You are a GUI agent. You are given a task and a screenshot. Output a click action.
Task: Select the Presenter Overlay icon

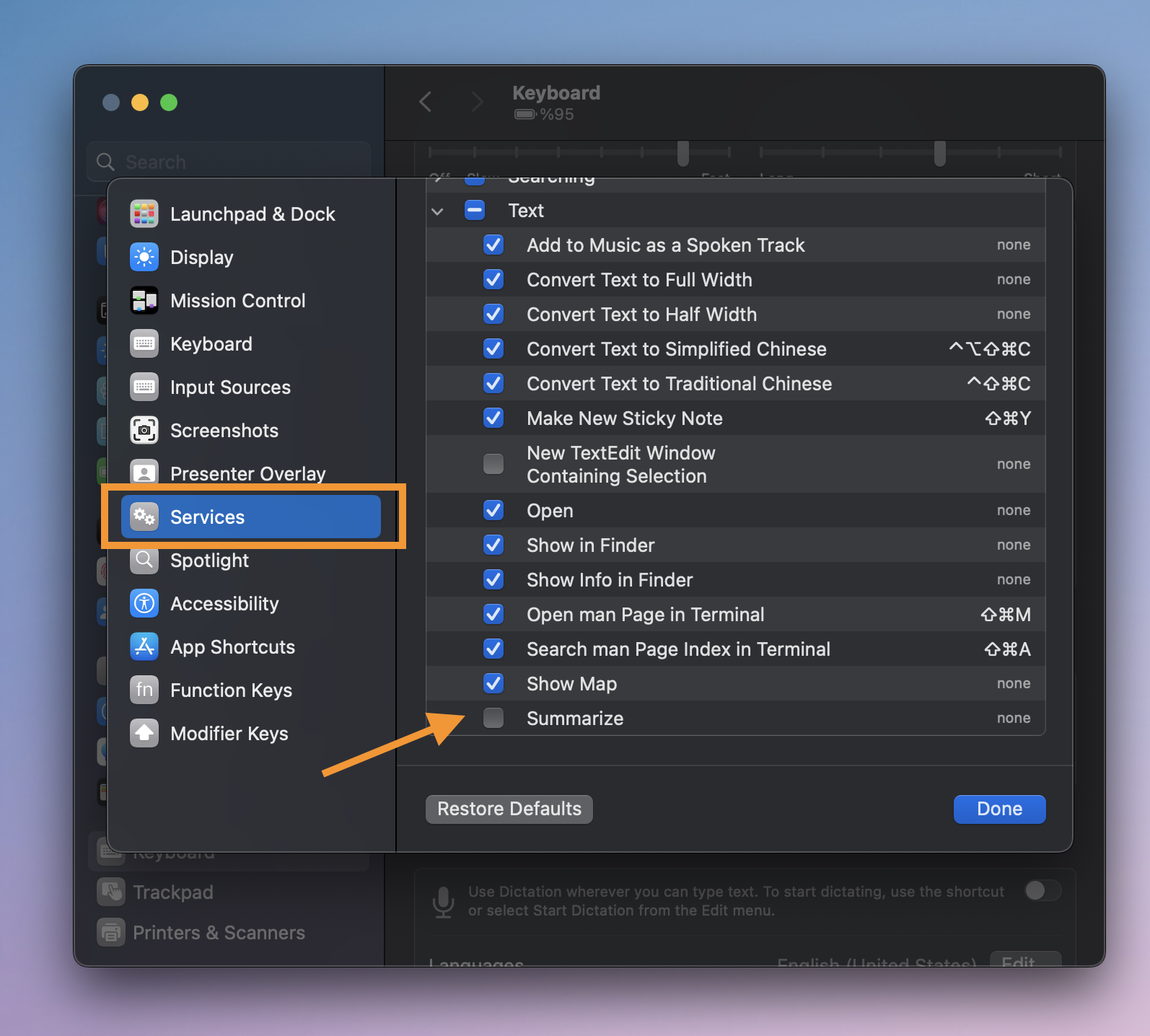tap(144, 473)
